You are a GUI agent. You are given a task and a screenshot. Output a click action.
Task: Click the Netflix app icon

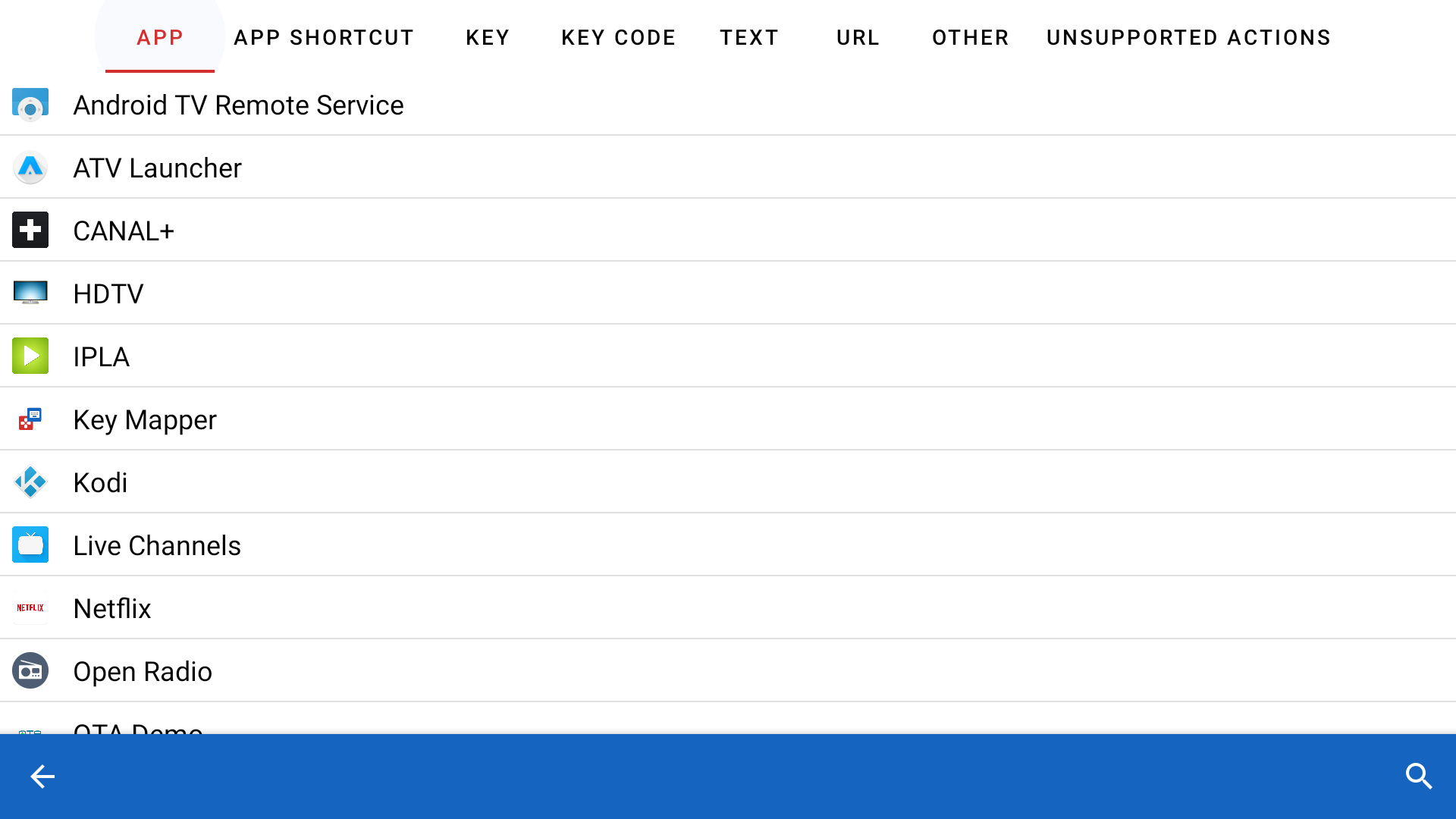coord(30,607)
